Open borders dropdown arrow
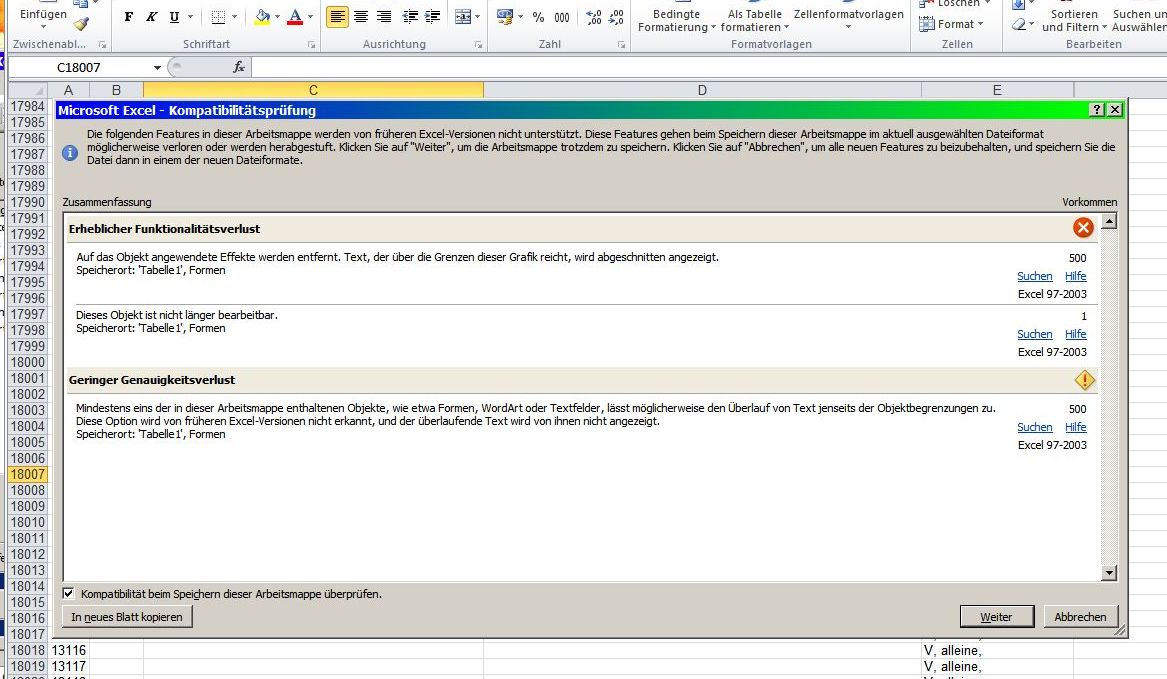 coord(234,16)
